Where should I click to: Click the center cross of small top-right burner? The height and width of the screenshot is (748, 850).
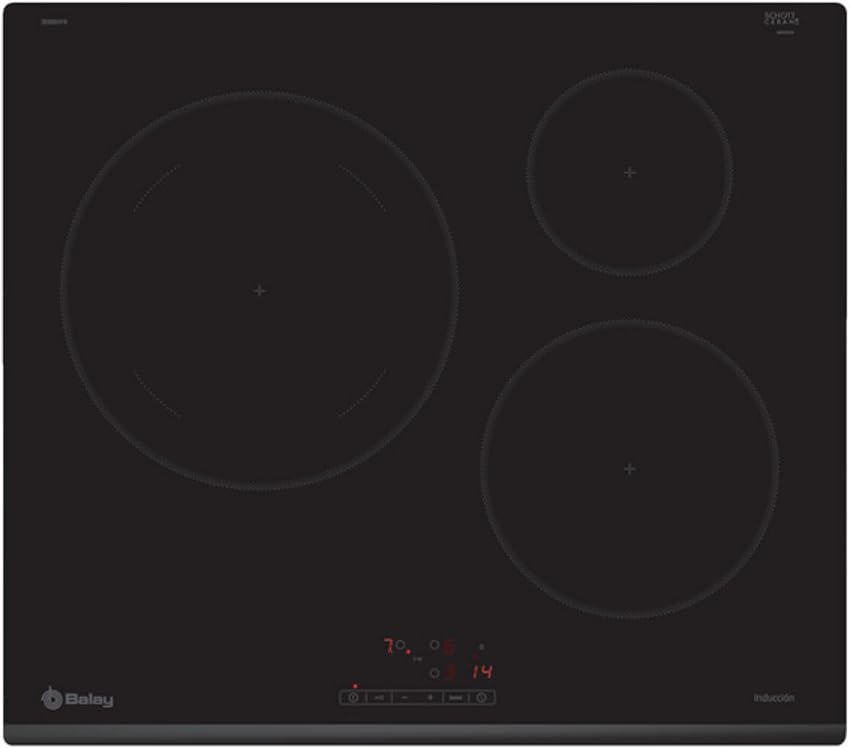[629, 172]
